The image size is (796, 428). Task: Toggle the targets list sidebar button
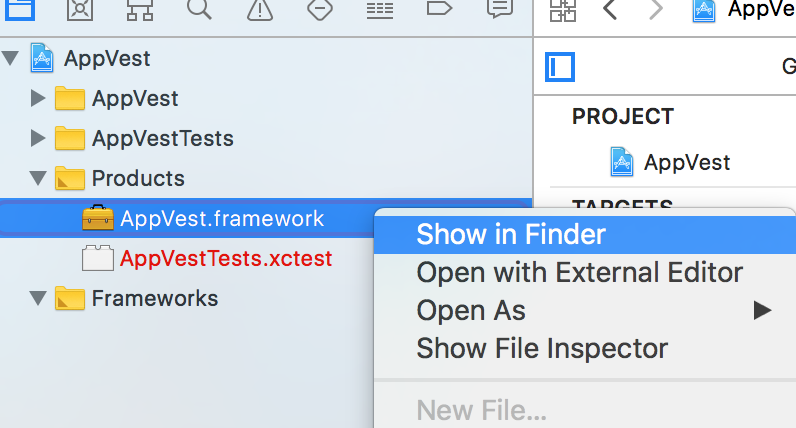560,67
